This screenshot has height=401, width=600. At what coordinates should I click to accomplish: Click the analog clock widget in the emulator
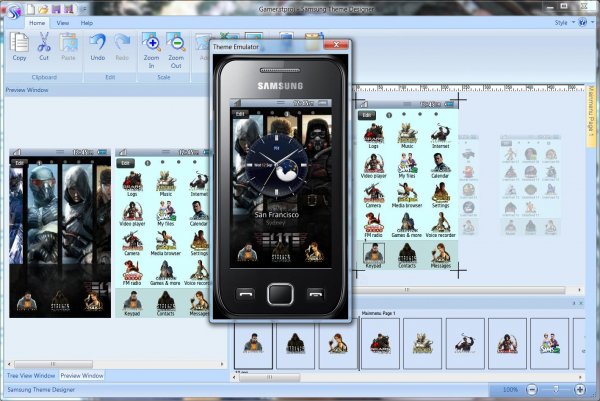[x=276, y=165]
